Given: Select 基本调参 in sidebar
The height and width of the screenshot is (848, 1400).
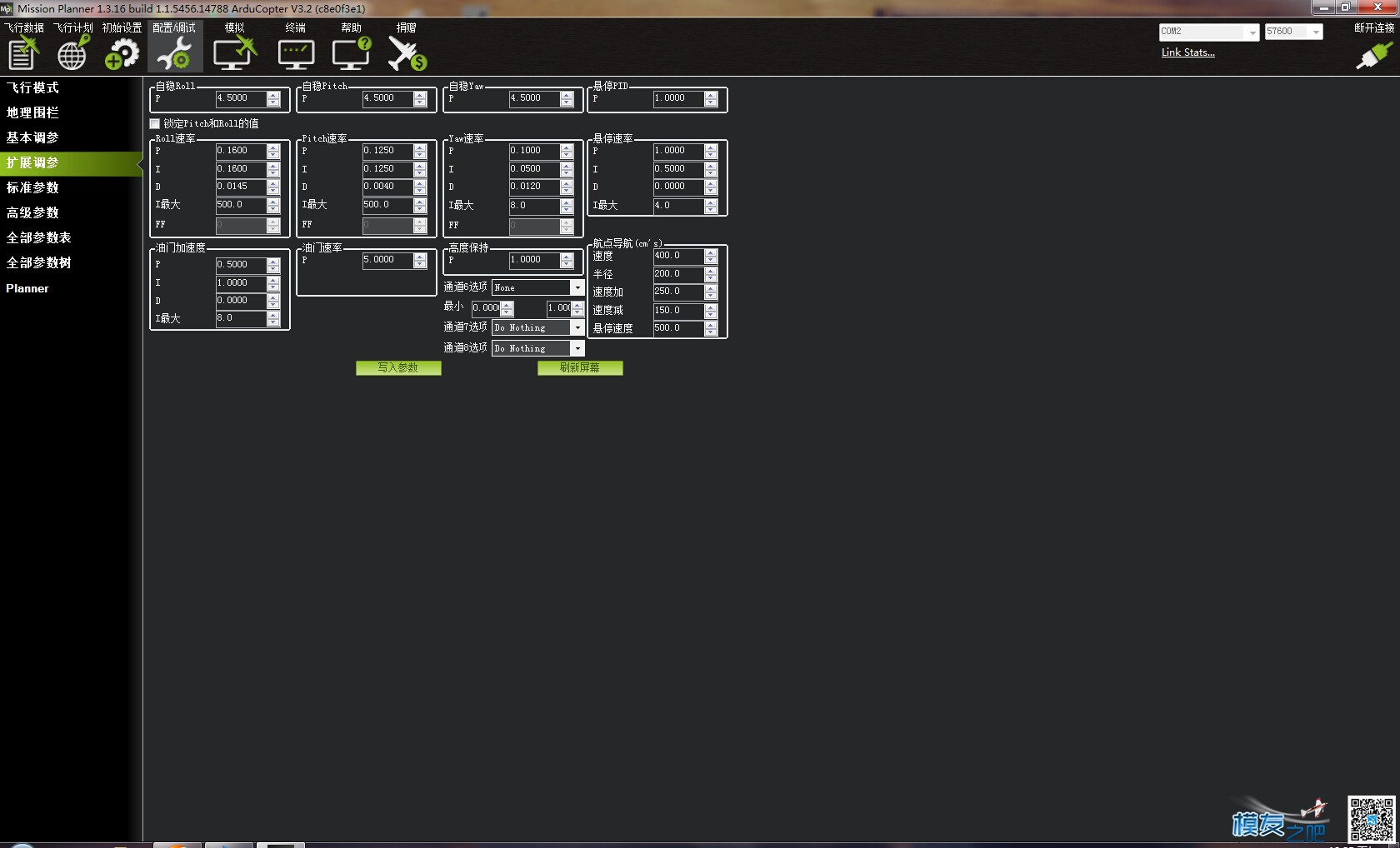Looking at the screenshot, I should pyautogui.click(x=32, y=137).
